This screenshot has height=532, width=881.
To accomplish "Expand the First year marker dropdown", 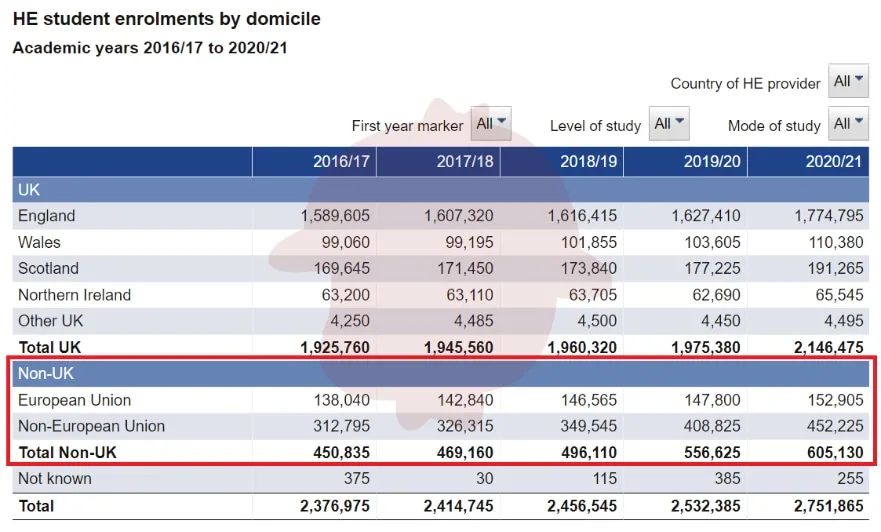I will [x=490, y=124].
